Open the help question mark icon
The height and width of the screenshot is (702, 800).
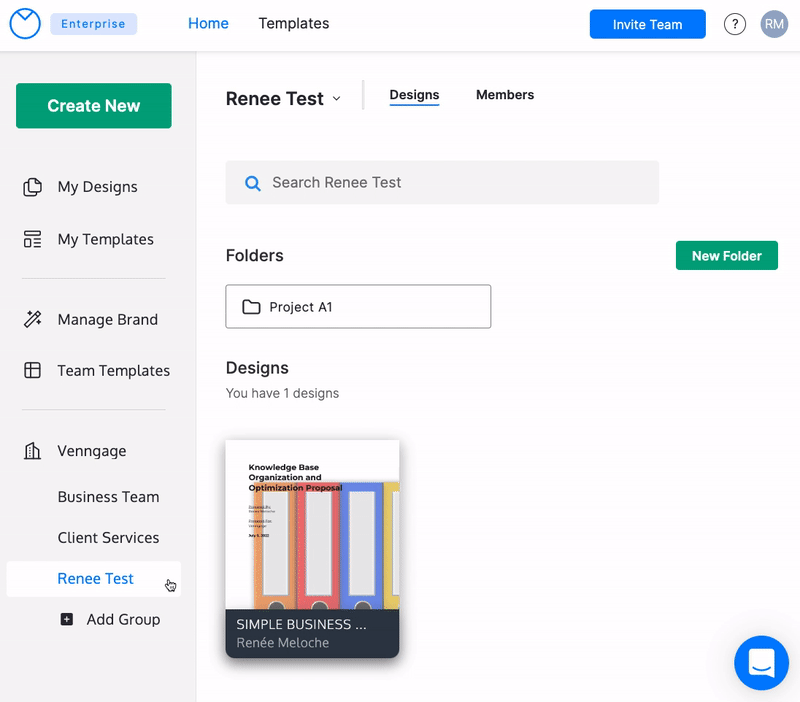click(735, 24)
